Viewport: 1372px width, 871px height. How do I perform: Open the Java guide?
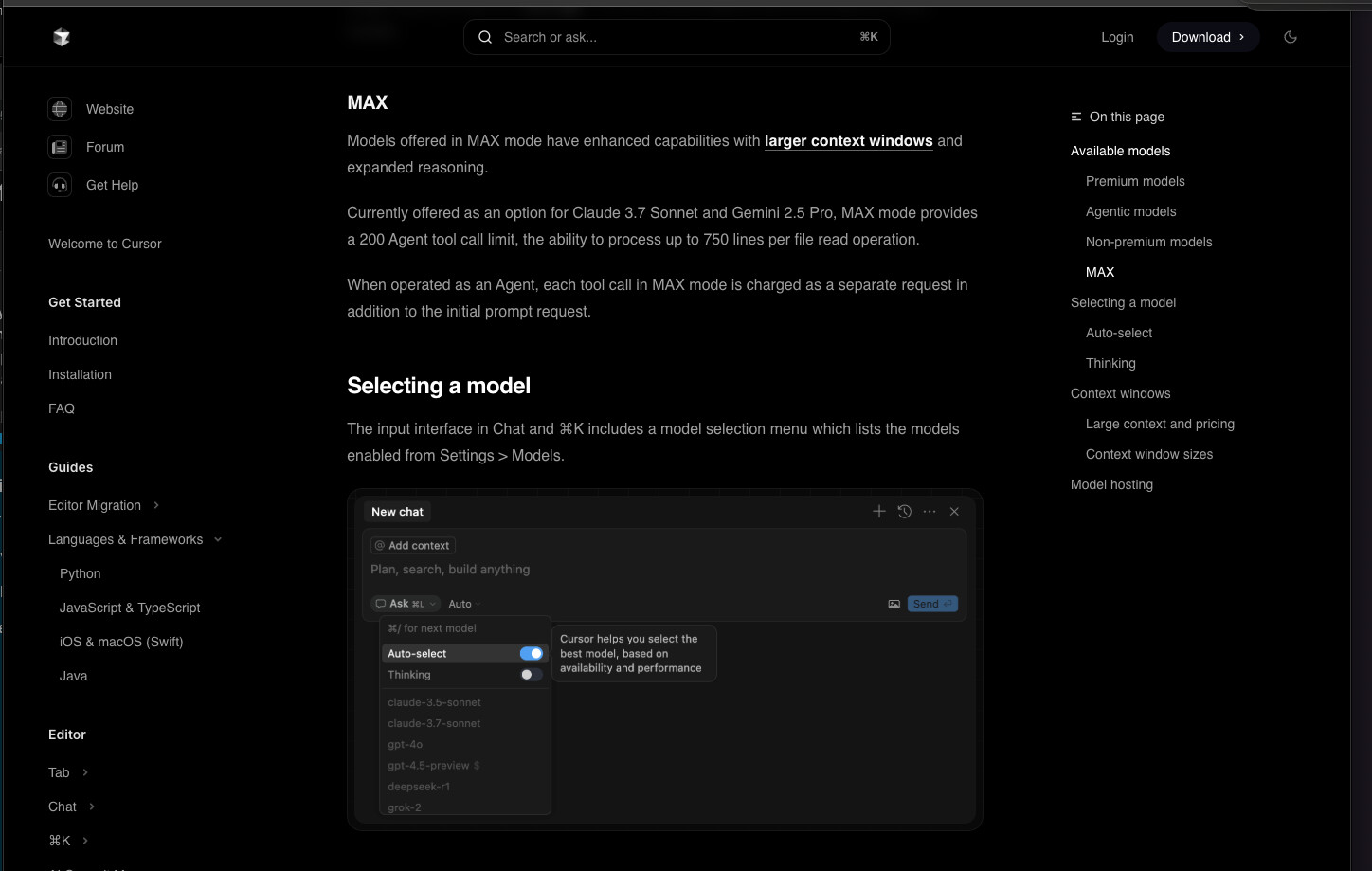coord(73,676)
